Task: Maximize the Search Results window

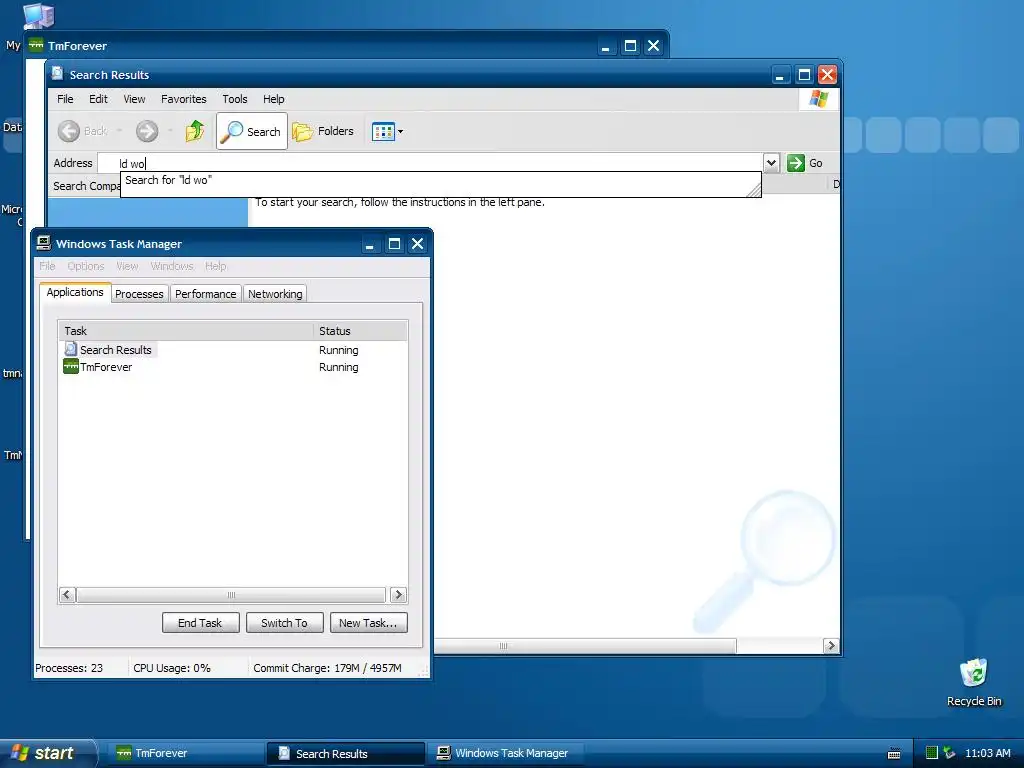Action: [804, 74]
